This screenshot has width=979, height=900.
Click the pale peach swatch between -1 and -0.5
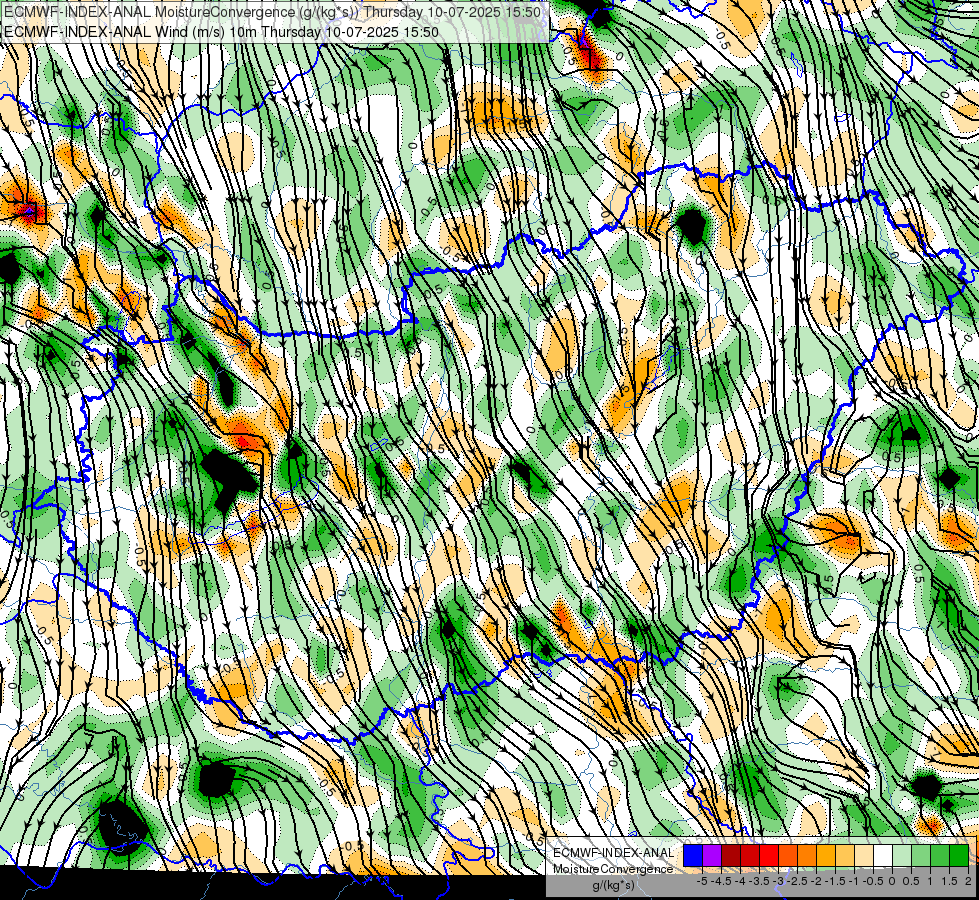[864, 856]
